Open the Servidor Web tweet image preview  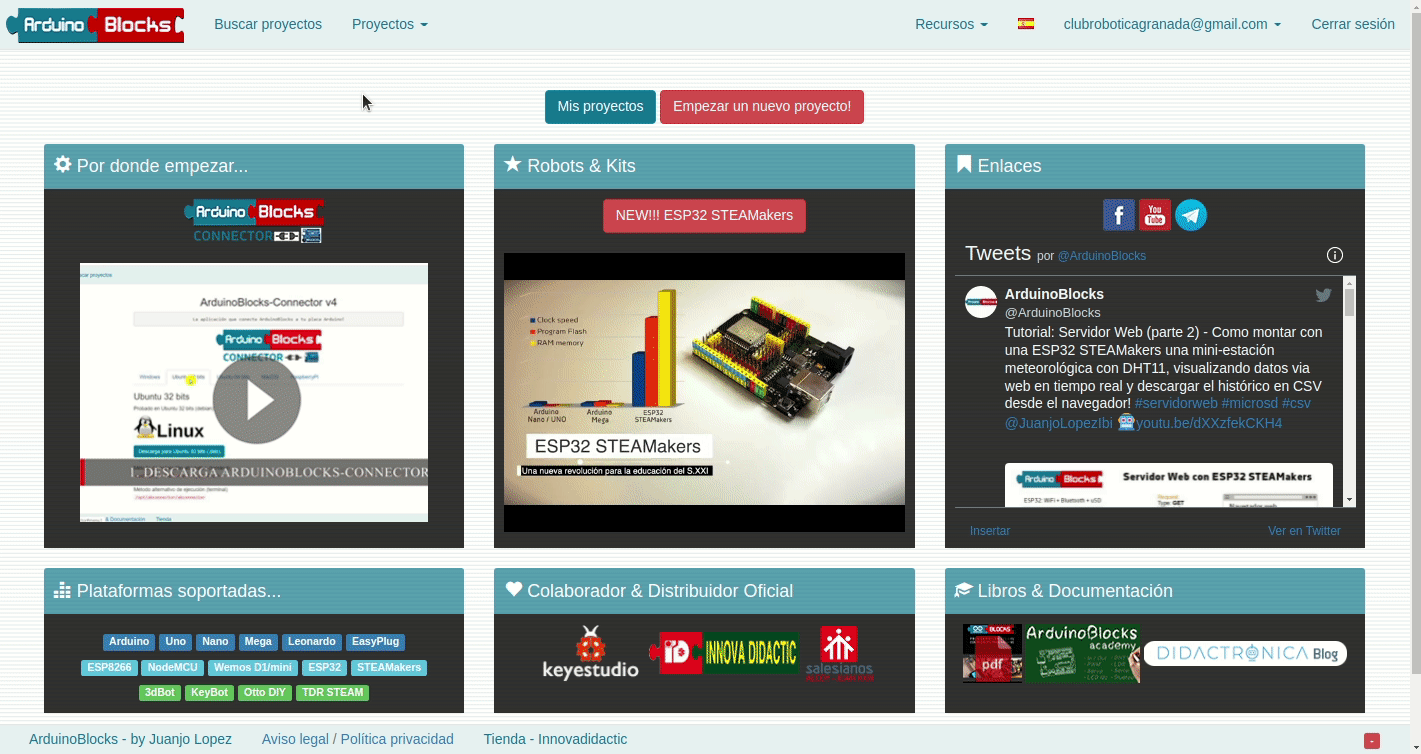coord(1169,485)
